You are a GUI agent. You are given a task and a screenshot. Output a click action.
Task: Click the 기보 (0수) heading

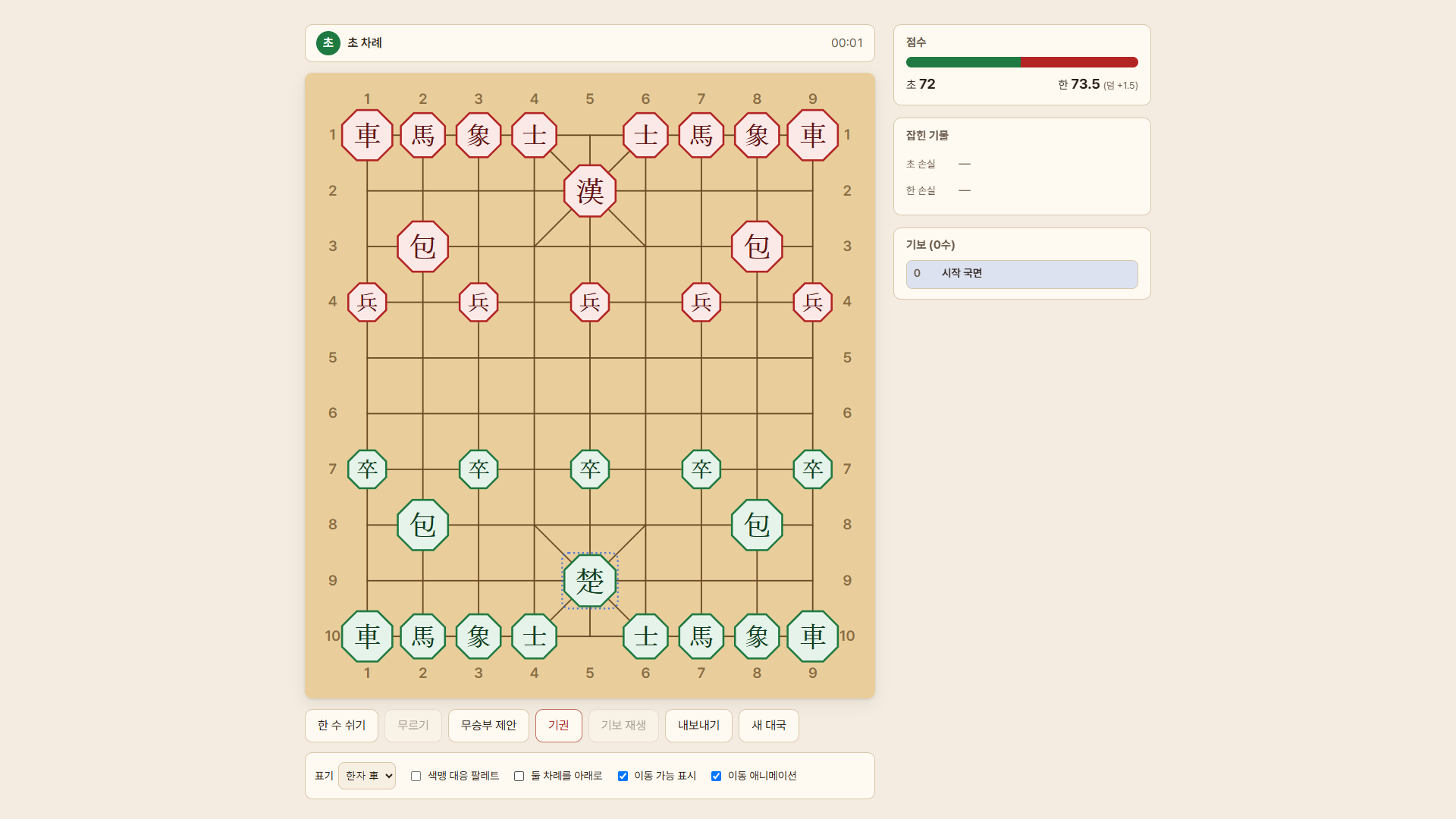[x=930, y=245]
